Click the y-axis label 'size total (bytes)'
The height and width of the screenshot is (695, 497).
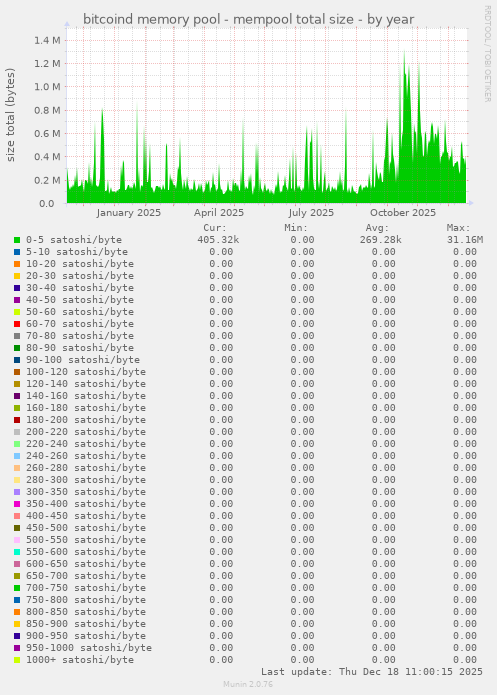coord(10,115)
